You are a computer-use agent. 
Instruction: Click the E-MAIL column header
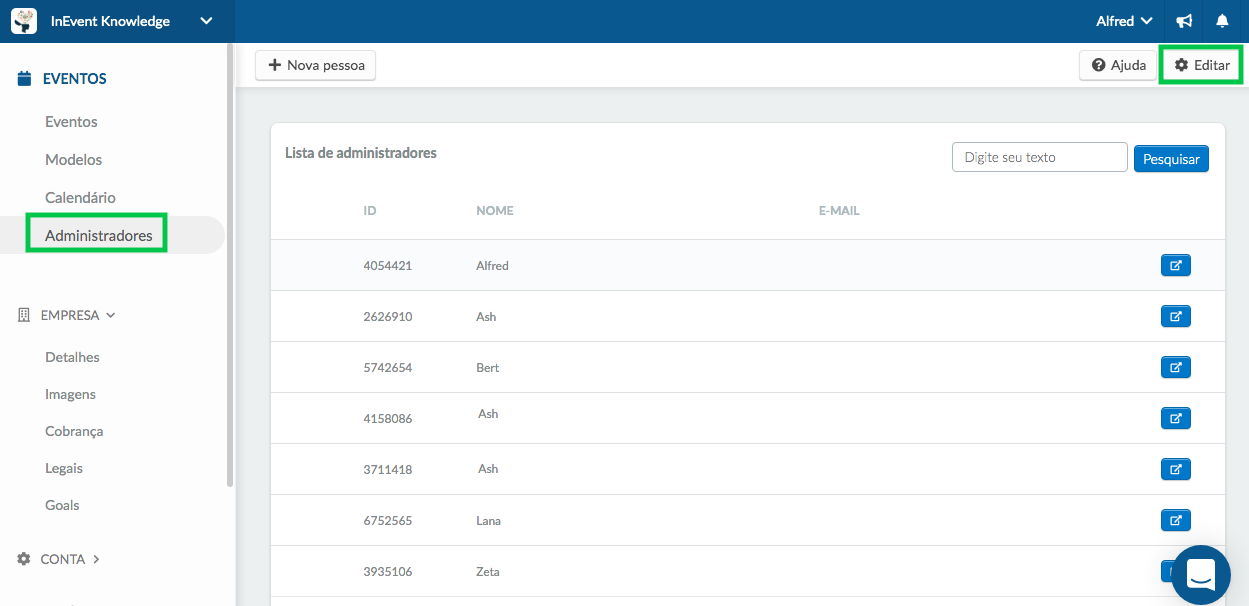tap(839, 211)
